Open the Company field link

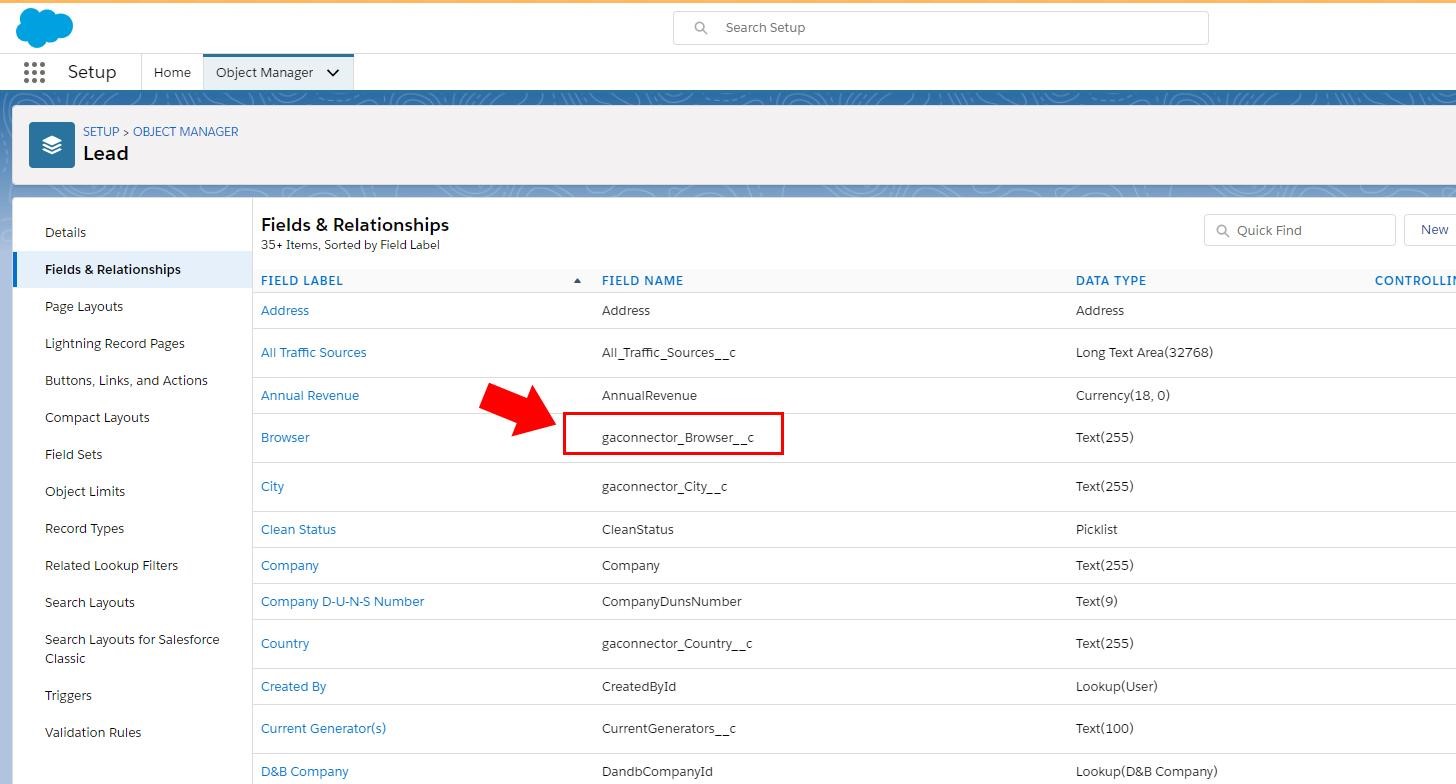(x=290, y=566)
